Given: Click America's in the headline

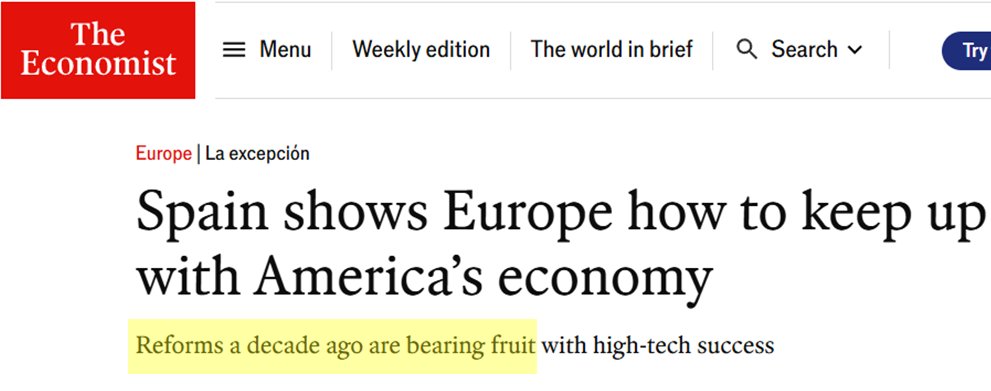Looking at the screenshot, I should click(x=370, y=277).
